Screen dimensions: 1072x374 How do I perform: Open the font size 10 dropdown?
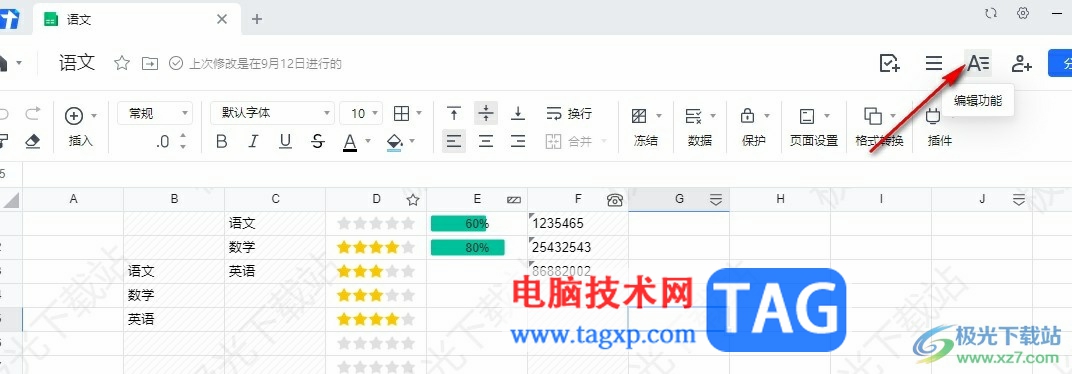coord(361,113)
